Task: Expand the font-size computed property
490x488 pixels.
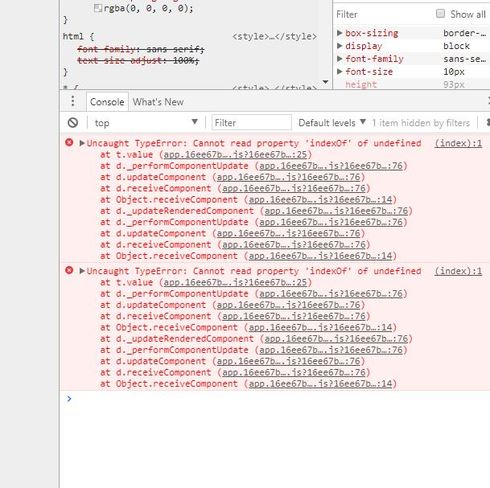Action: [340, 71]
